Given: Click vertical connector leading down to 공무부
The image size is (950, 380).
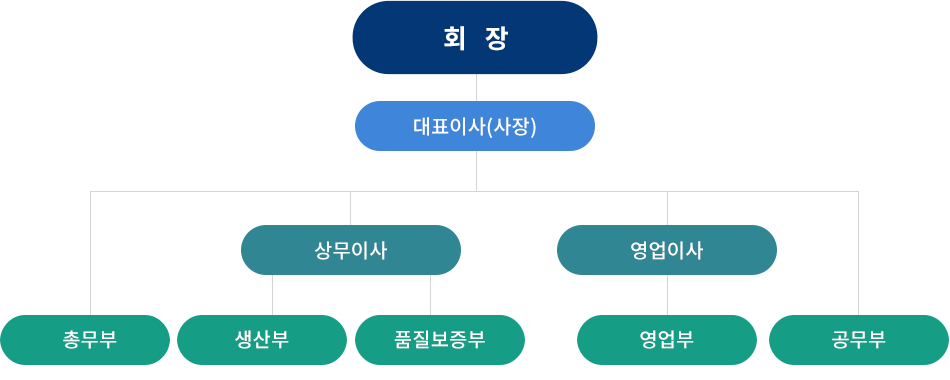Looking at the screenshot, I should (x=859, y=253).
